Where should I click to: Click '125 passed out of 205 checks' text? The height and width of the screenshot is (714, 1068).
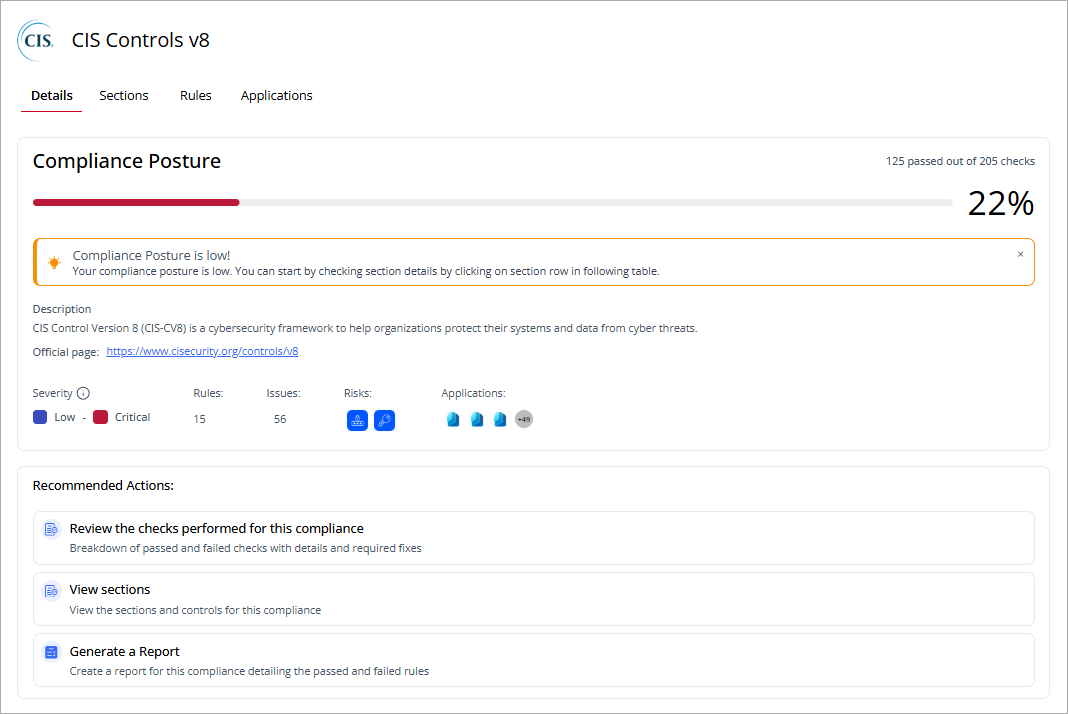pos(960,161)
